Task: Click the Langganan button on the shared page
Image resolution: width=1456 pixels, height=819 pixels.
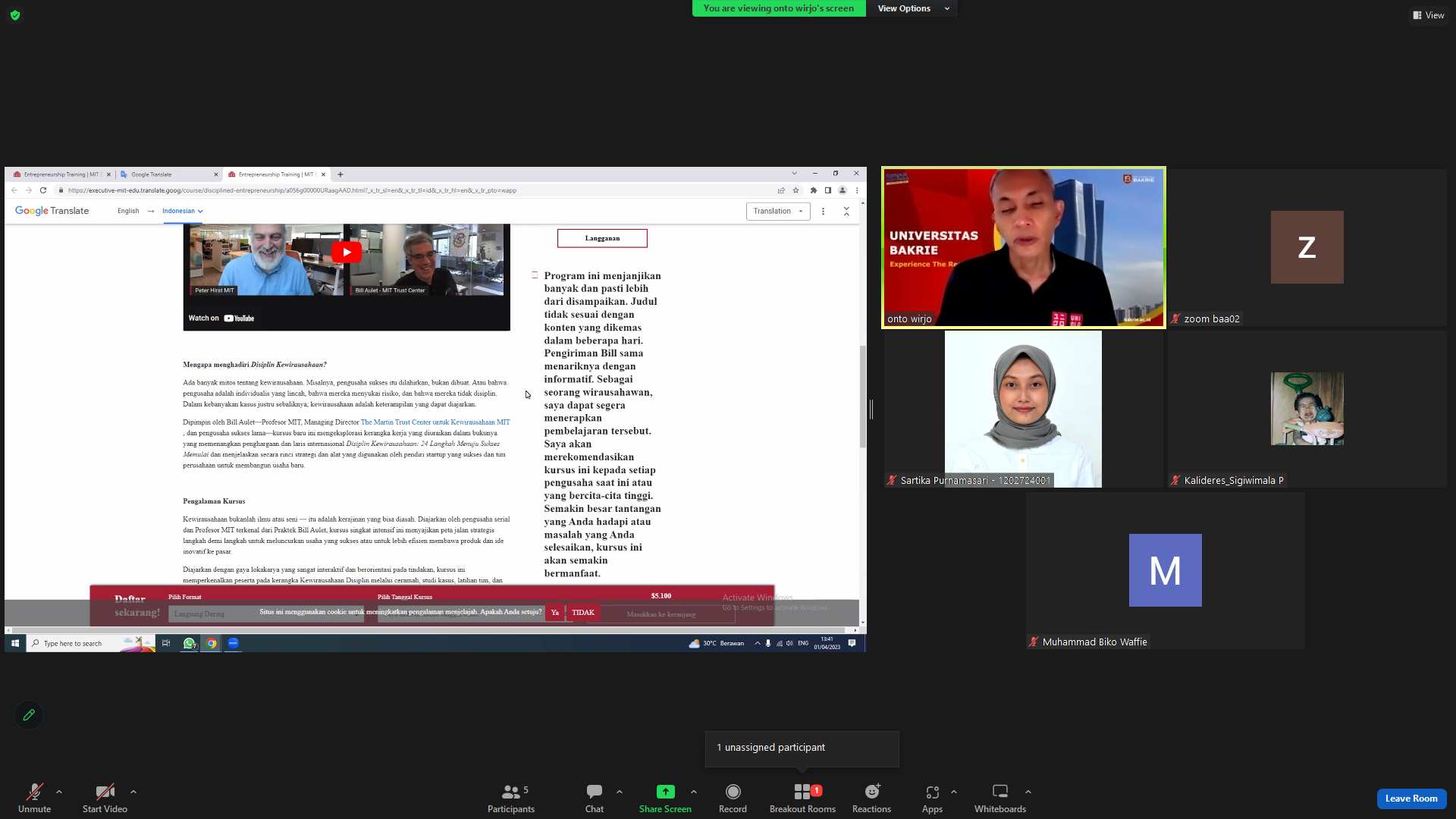Action: 602,238
